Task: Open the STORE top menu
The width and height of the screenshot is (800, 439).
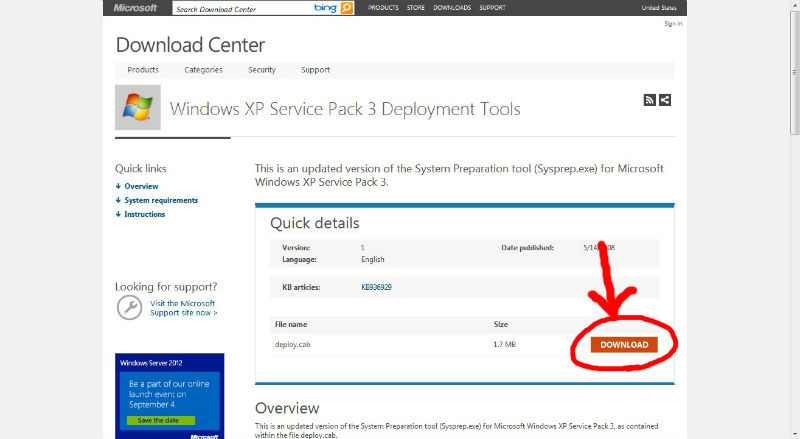Action: coord(416,8)
